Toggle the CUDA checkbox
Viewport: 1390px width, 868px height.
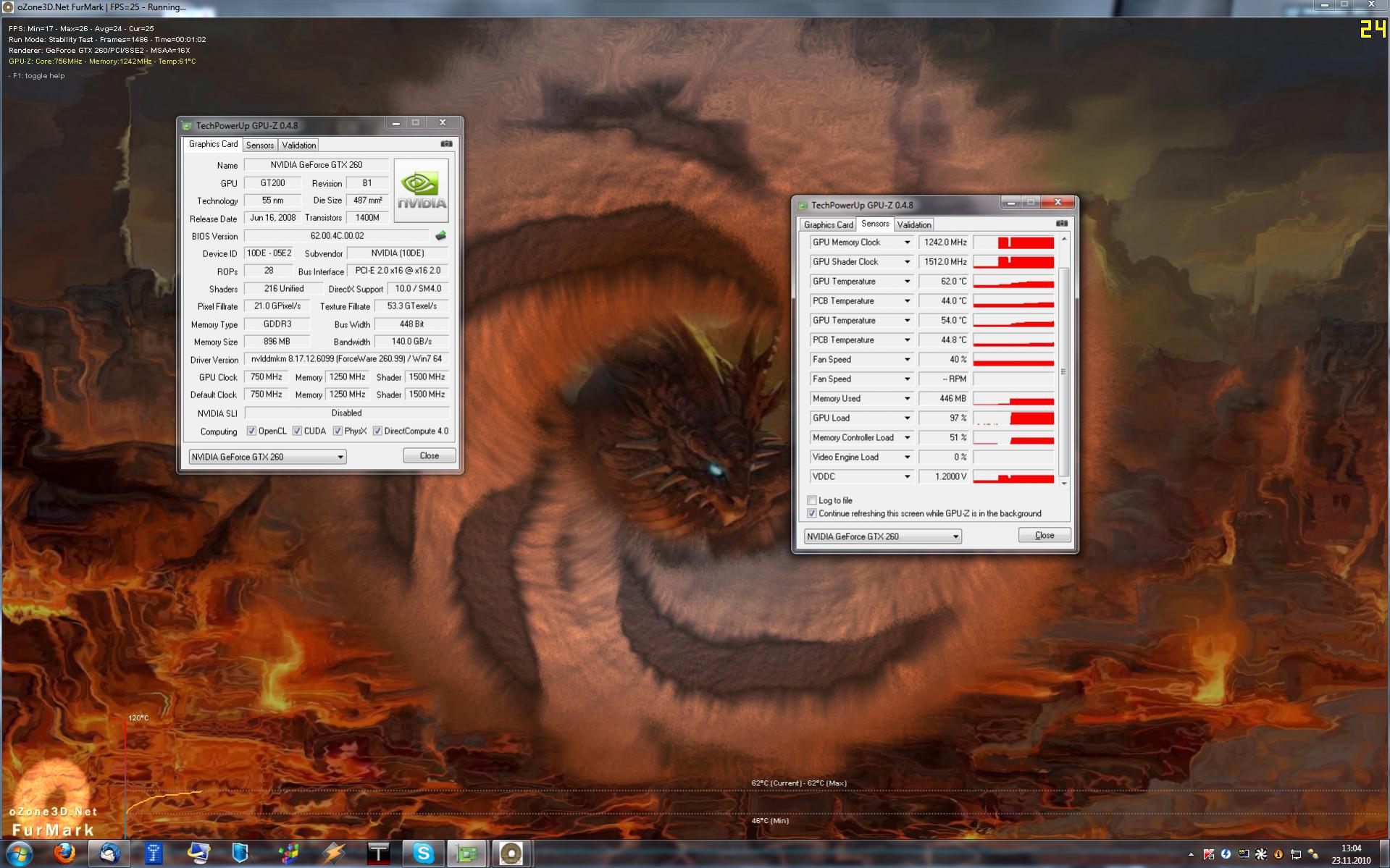(x=297, y=431)
